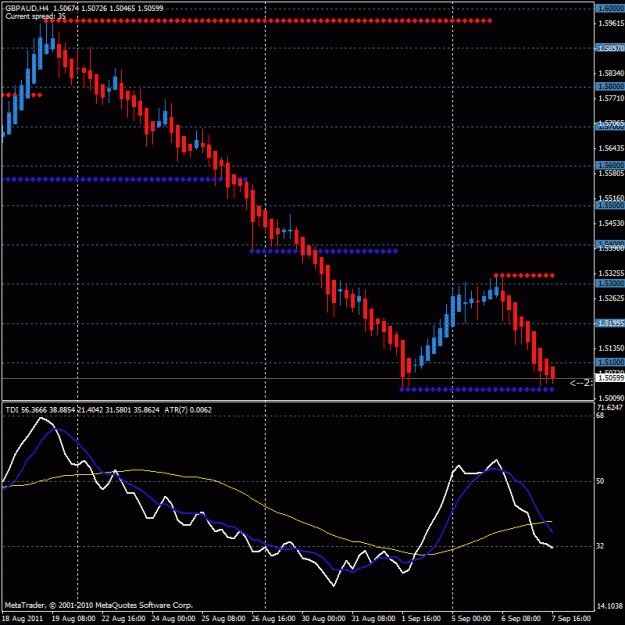Click the TDI indicator values label
Screen dimensions: 625x625
click(x=83, y=410)
